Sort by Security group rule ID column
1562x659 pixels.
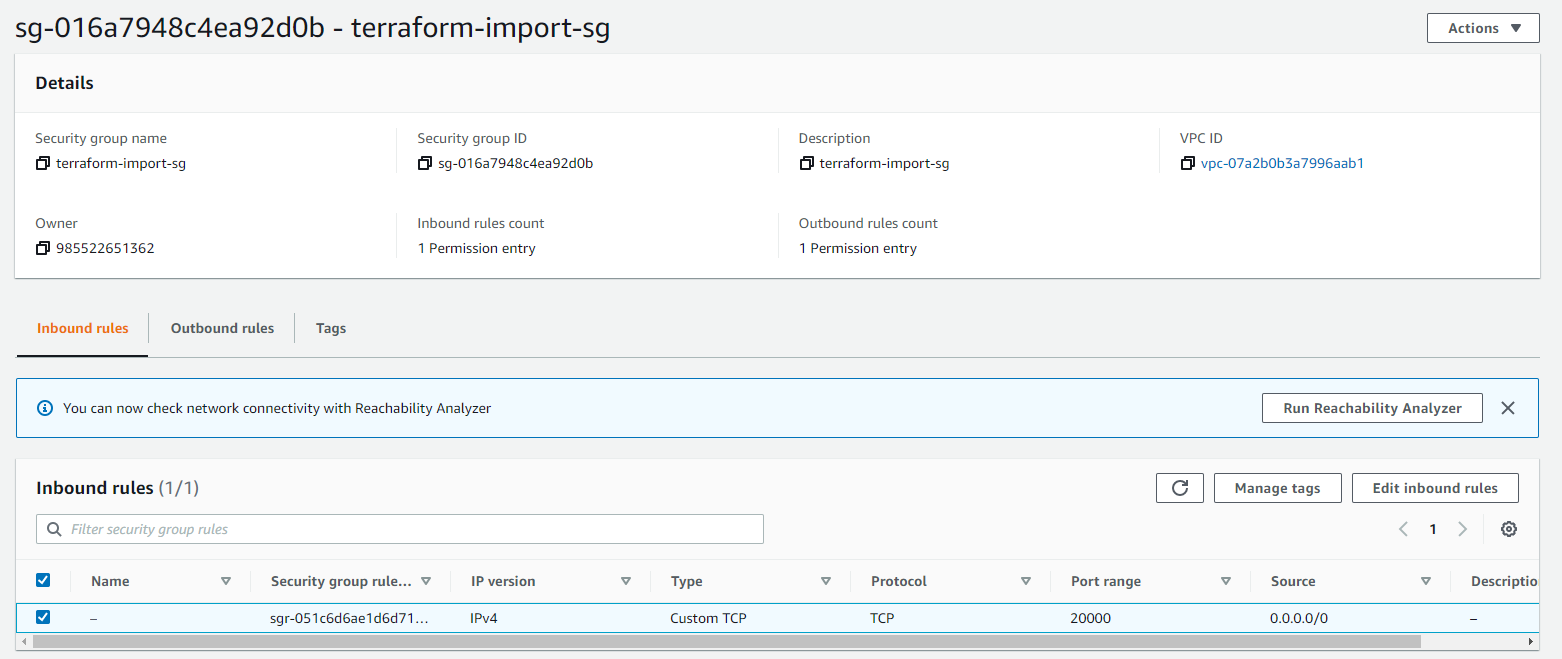click(x=426, y=581)
